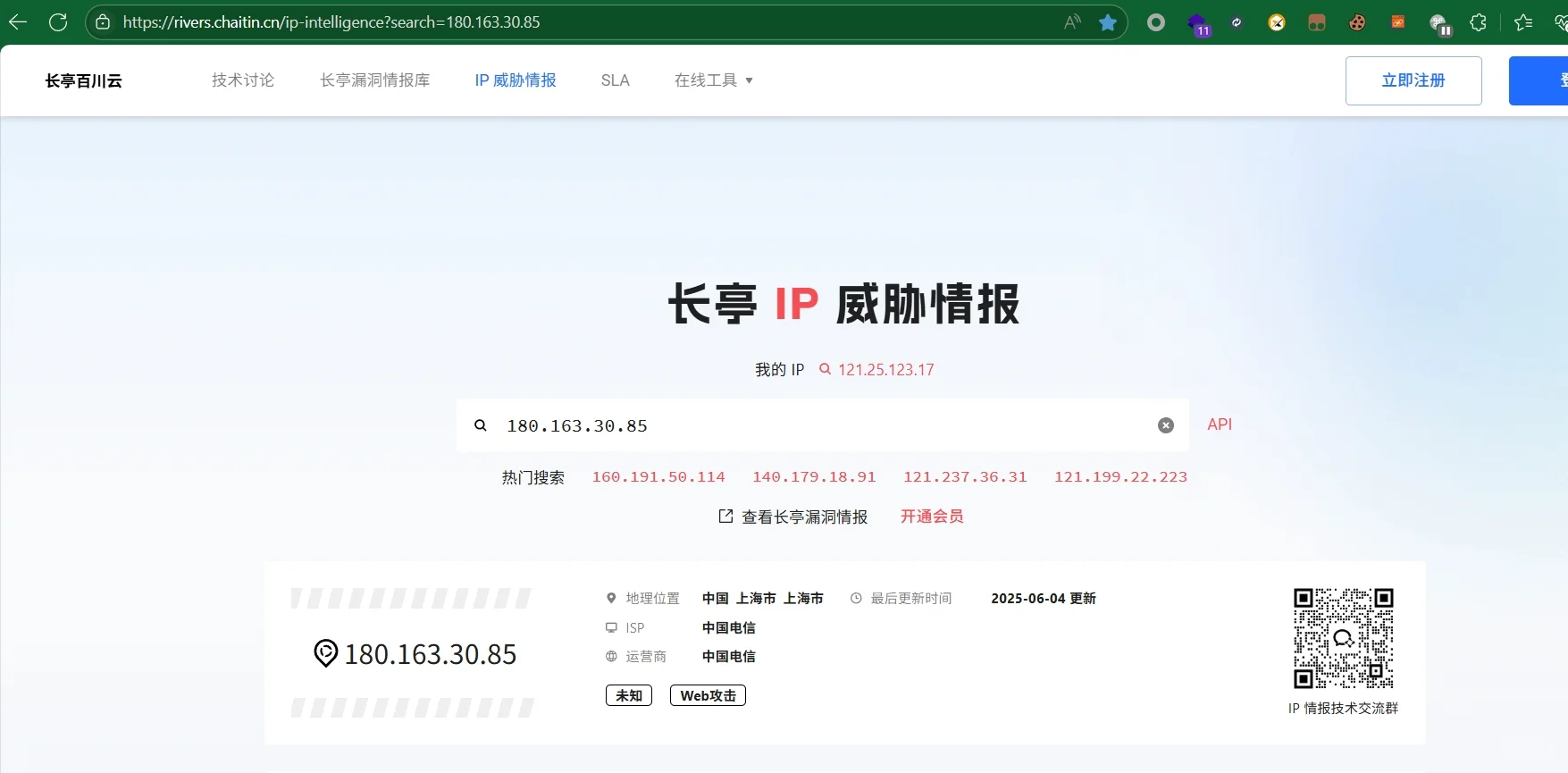Expand the 在线工具 dropdown menu
Screen dimensions: 1568x773
[x=714, y=80]
